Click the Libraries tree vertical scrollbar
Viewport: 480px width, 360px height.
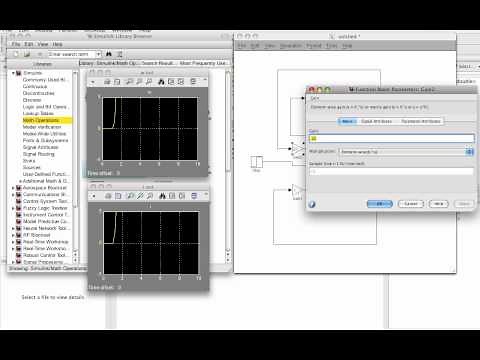[x=75, y=167]
